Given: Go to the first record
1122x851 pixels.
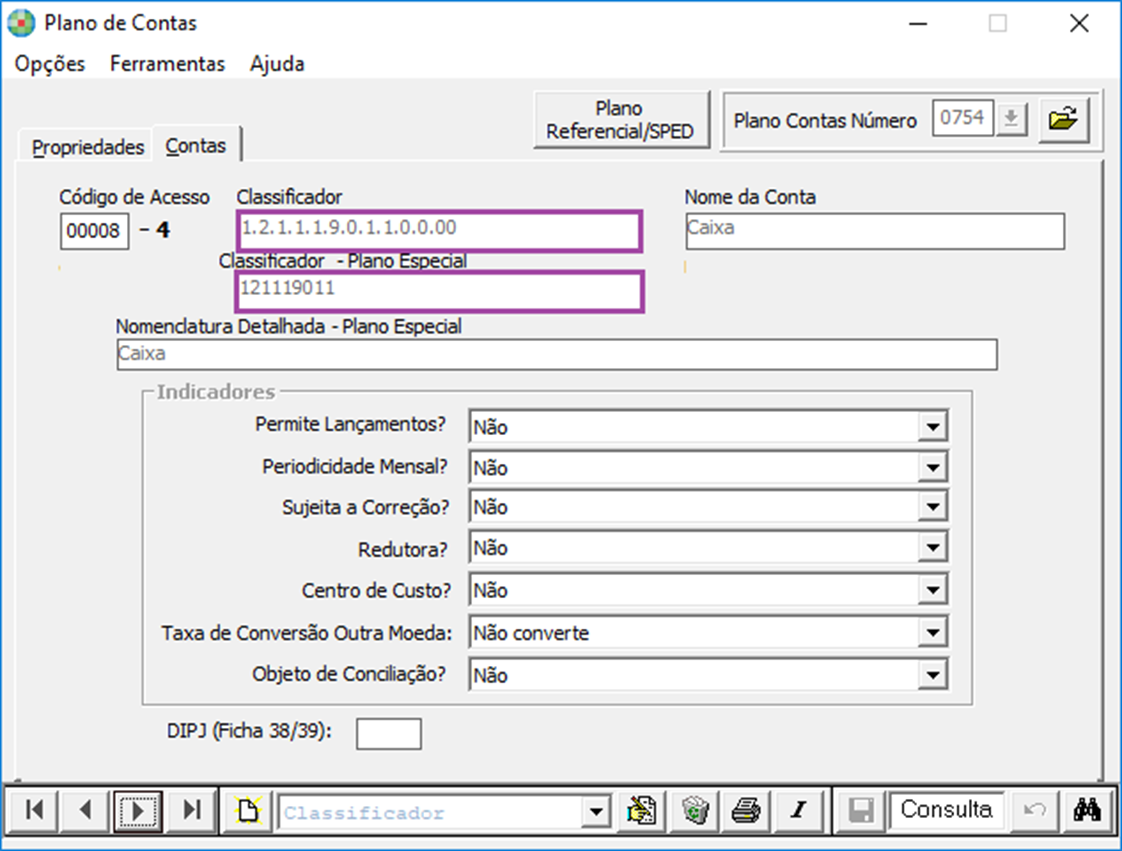Looking at the screenshot, I should (33, 810).
